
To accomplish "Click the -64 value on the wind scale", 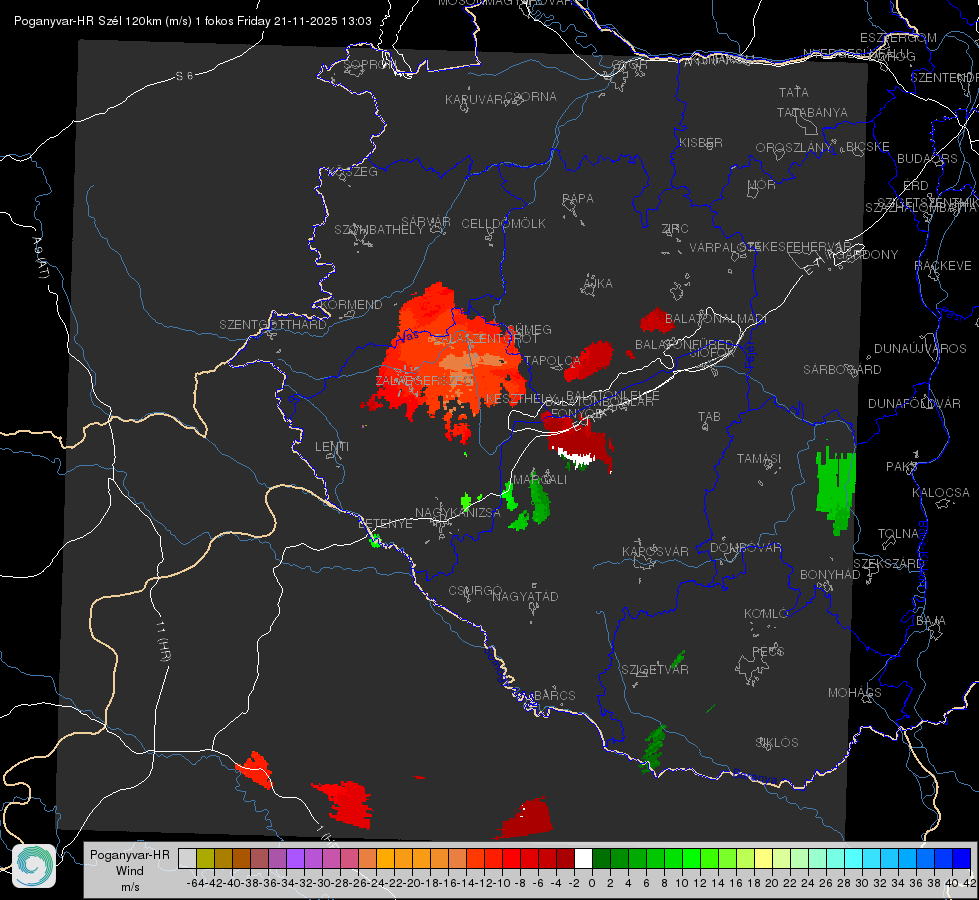I will [196, 883].
